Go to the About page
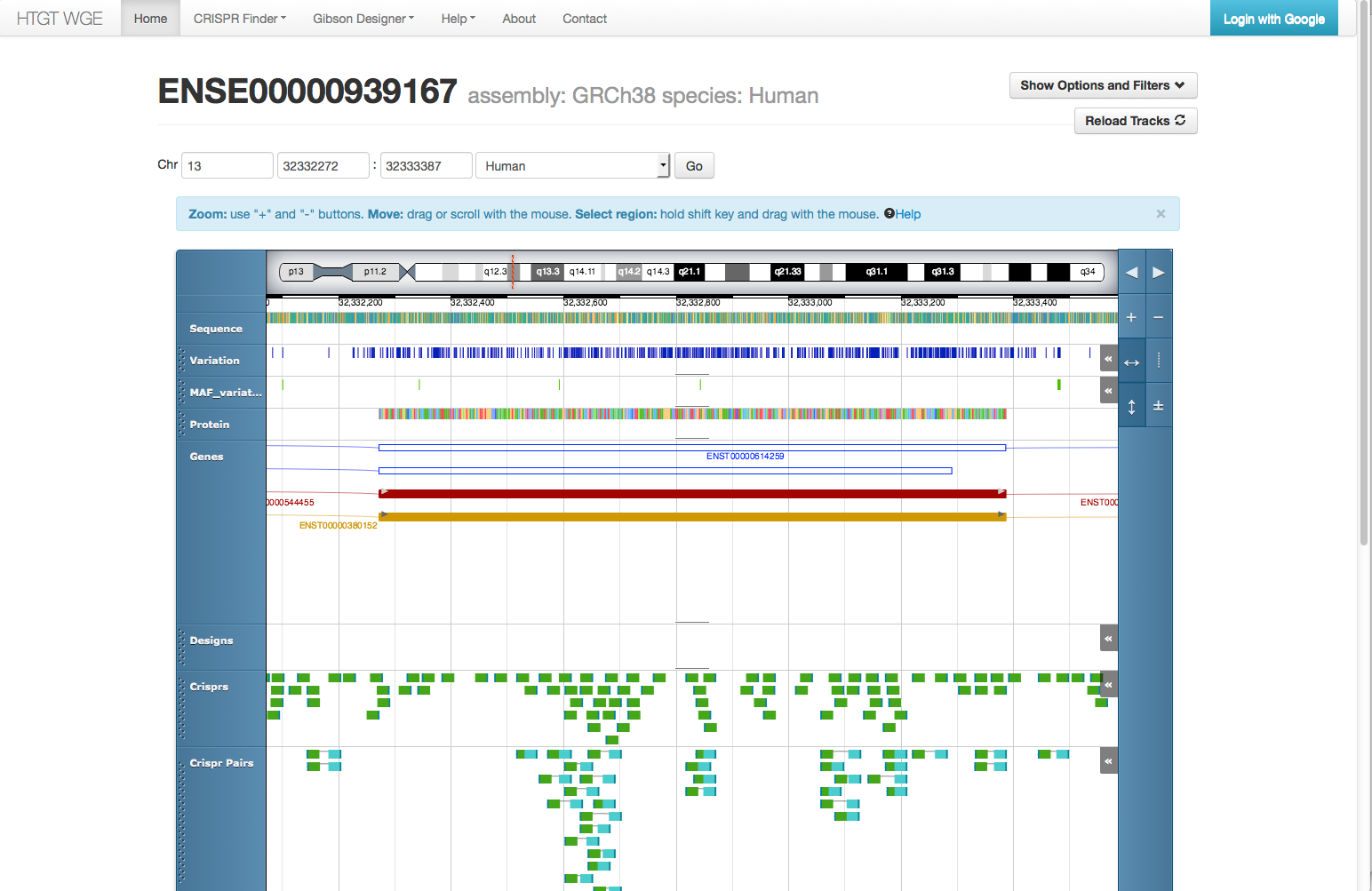 tap(519, 19)
